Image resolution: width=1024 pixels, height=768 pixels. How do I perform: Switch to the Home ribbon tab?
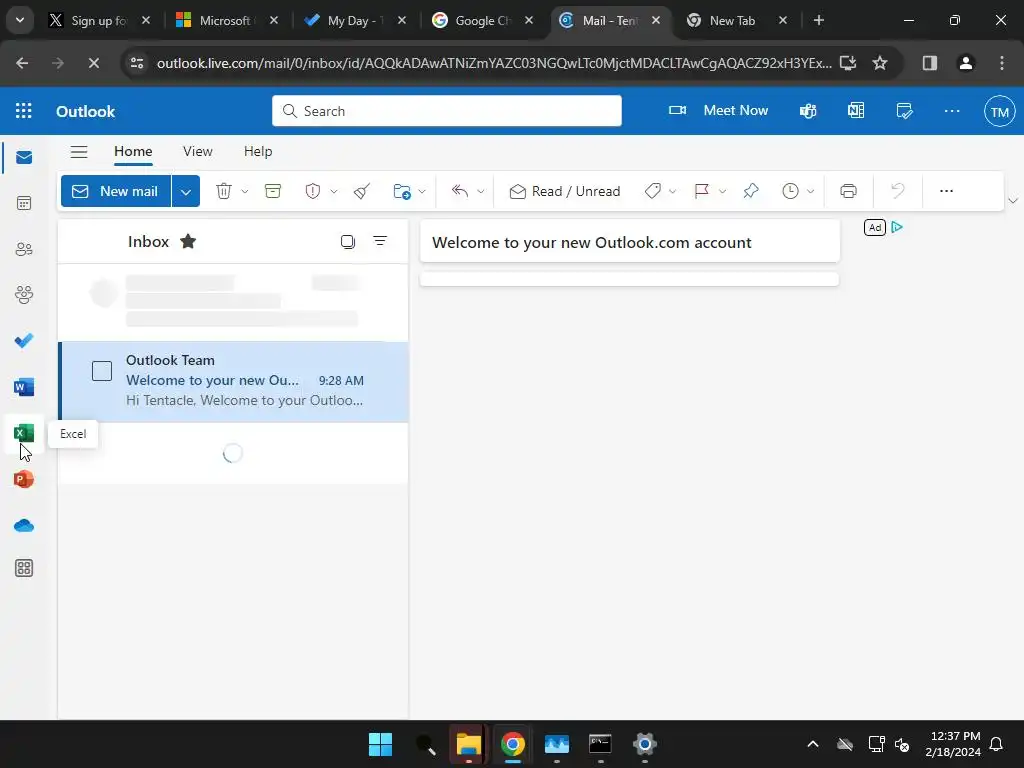133,152
